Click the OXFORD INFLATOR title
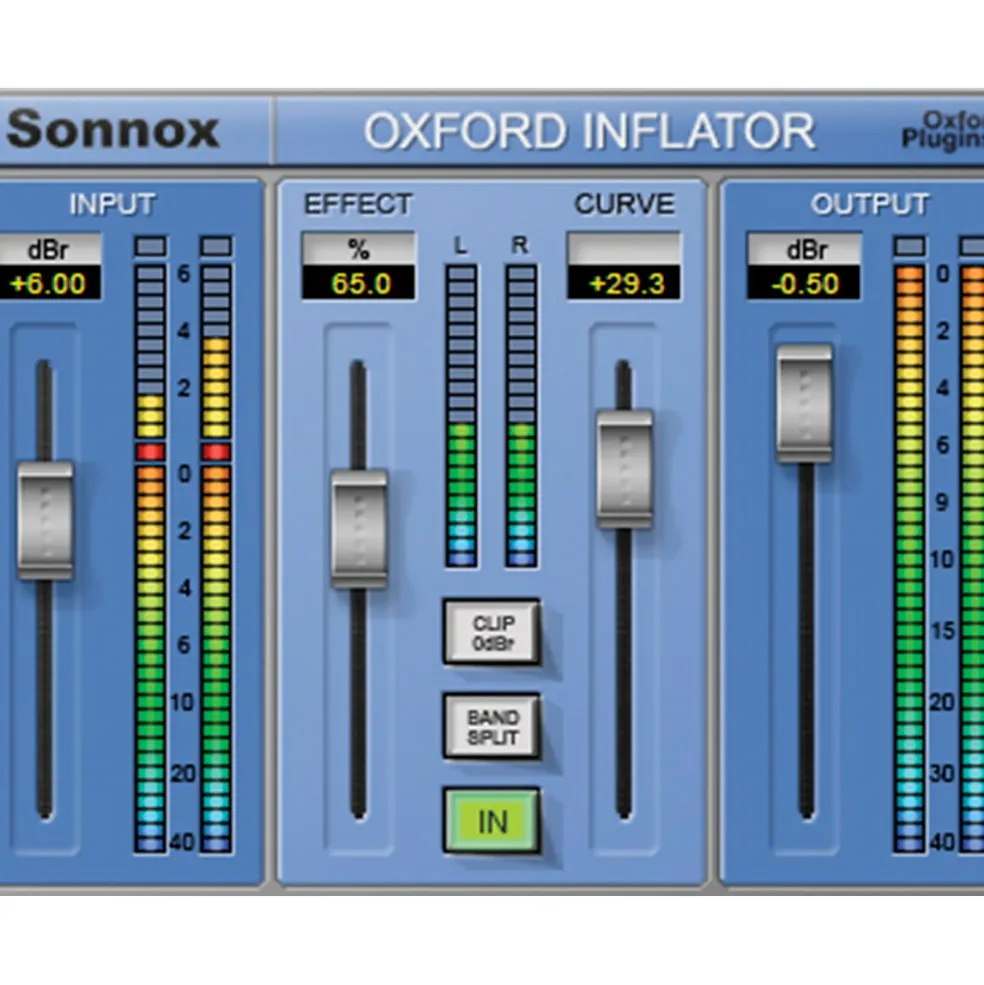The width and height of the screenshot is (984, 985). 589,131
